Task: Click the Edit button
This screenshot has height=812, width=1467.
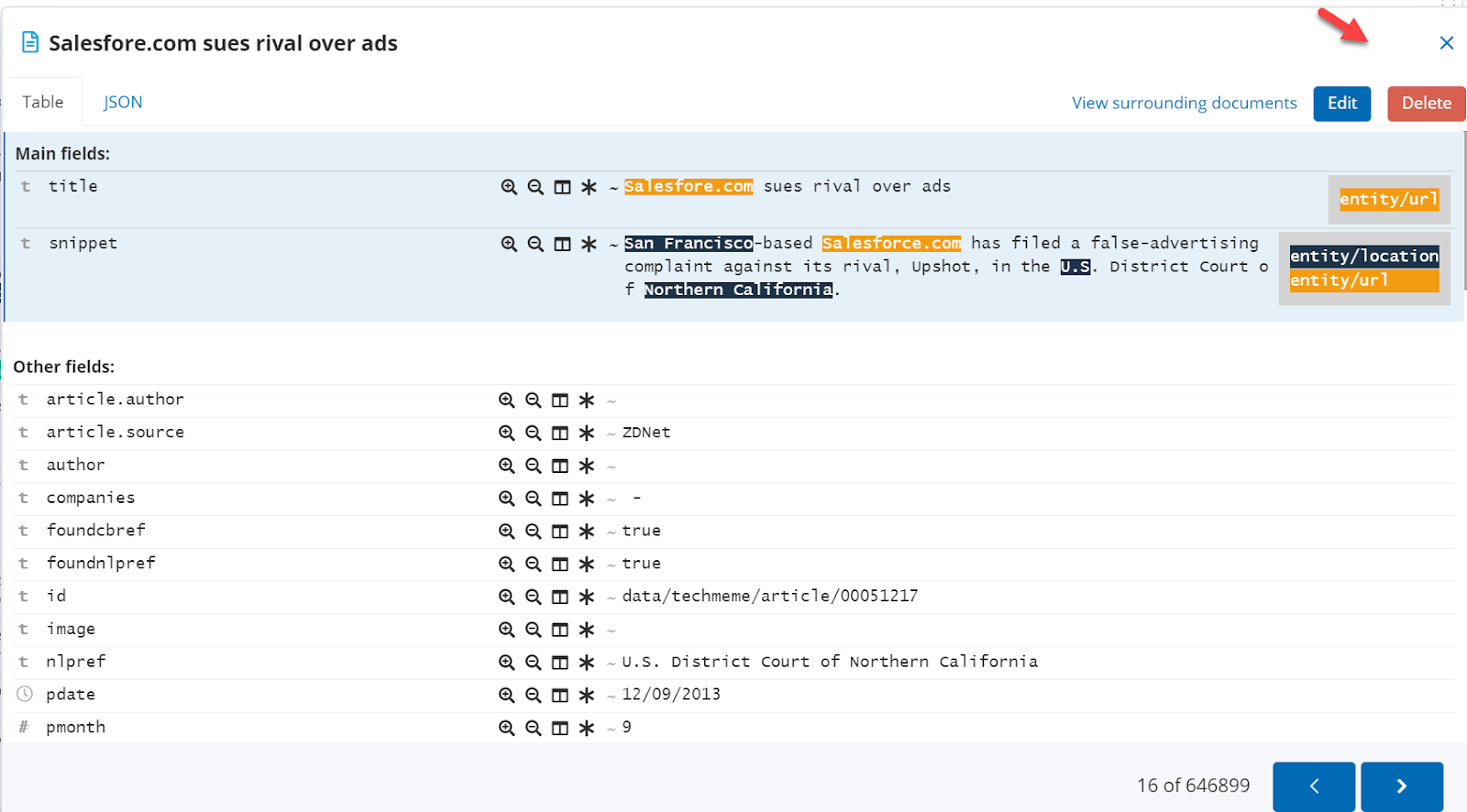Action: pyautogui.click(x=1342, y=104)
